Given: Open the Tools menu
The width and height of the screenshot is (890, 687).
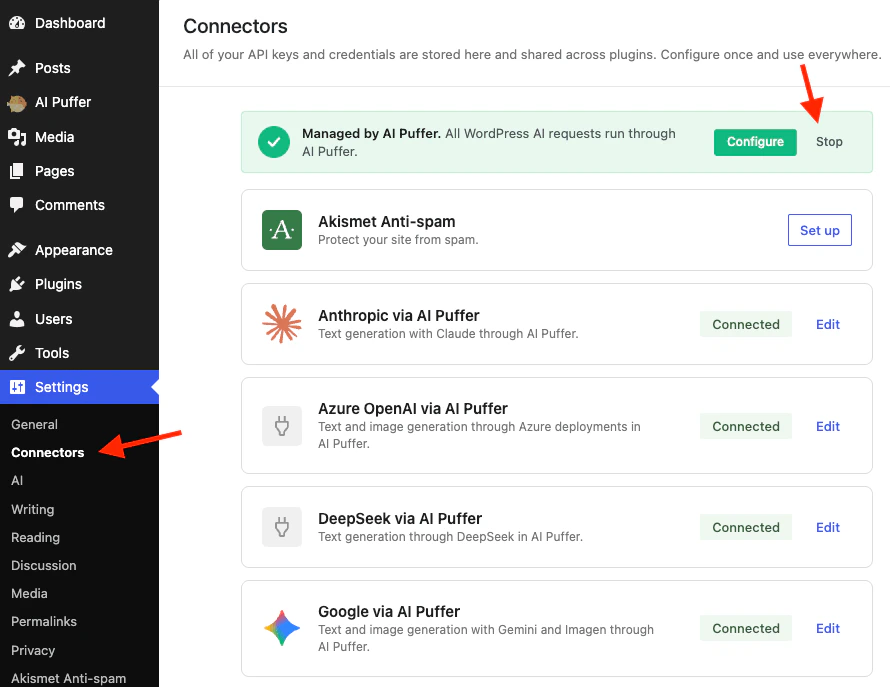Looking at the screenshot, I should click(52, 353).
